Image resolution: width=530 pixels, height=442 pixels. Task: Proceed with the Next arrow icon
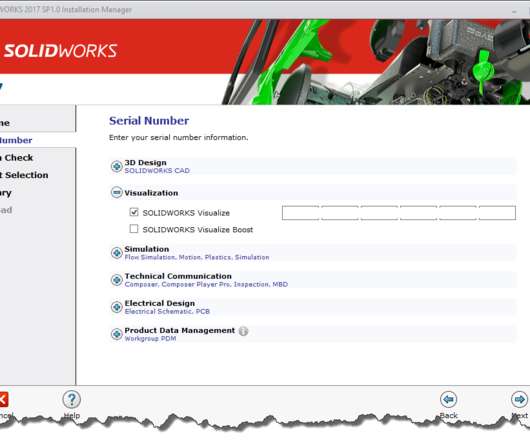[520, 399]
